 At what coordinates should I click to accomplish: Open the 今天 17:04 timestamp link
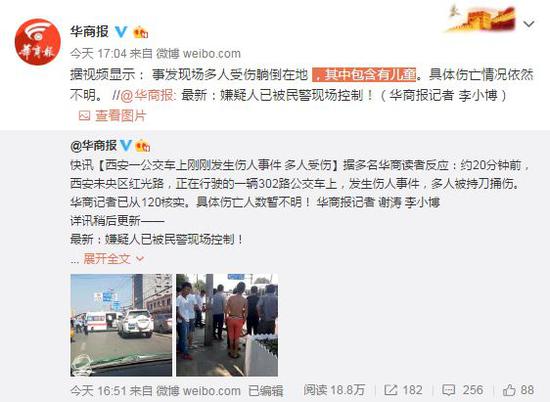98,53
